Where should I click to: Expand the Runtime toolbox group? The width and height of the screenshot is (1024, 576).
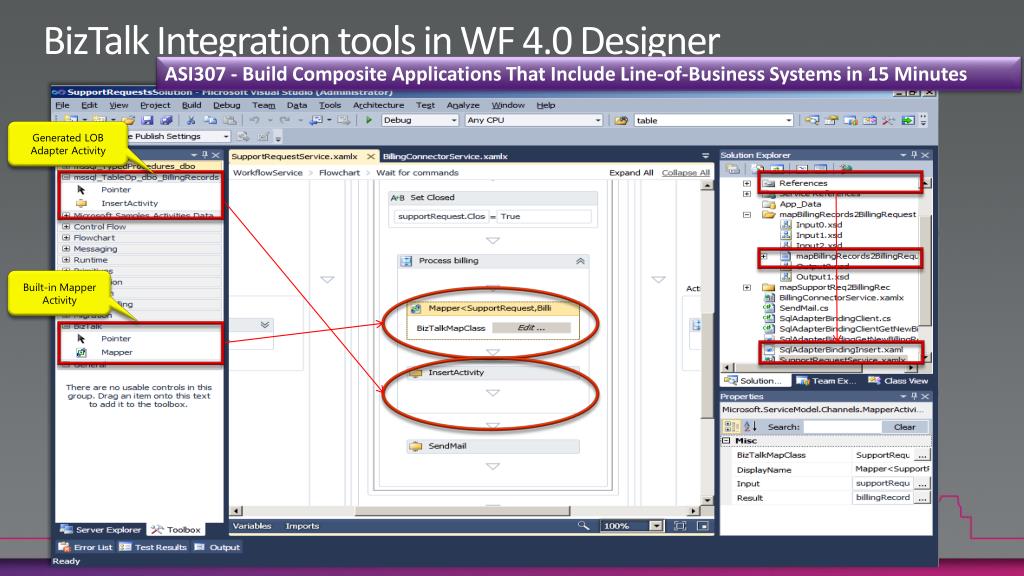point(66,260)
